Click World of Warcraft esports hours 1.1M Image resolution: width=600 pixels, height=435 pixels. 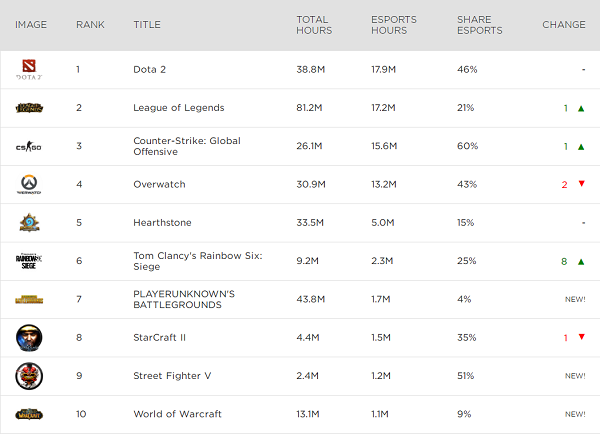[380, 414]
